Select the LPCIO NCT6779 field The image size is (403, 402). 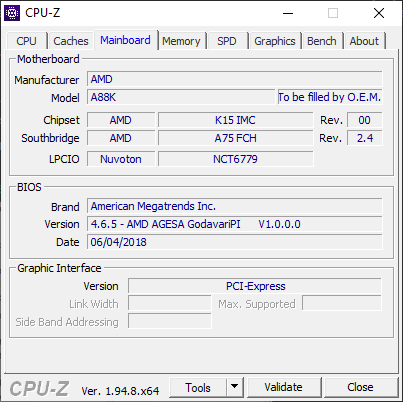pos(235,159)
